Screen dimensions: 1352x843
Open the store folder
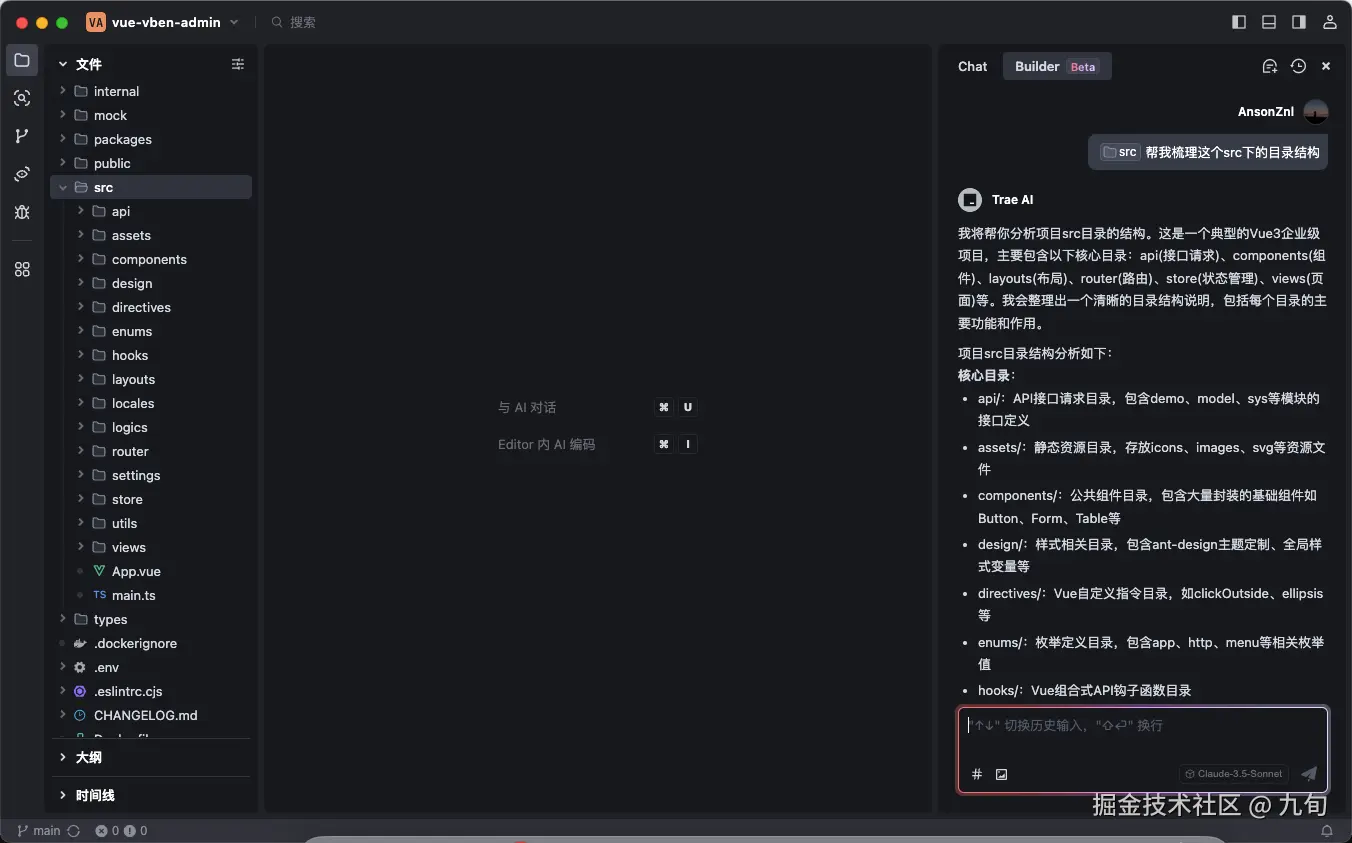151,499
